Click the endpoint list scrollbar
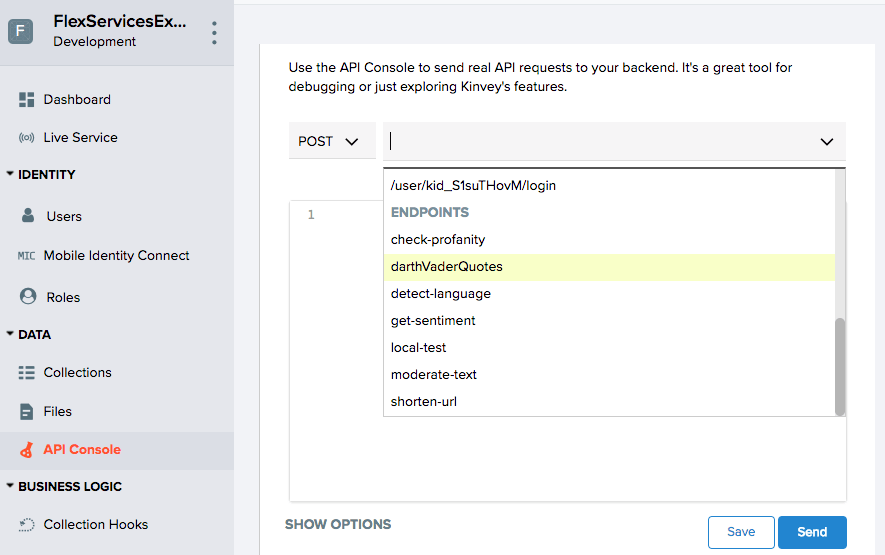The image size is (885, 555). (840, 365)
